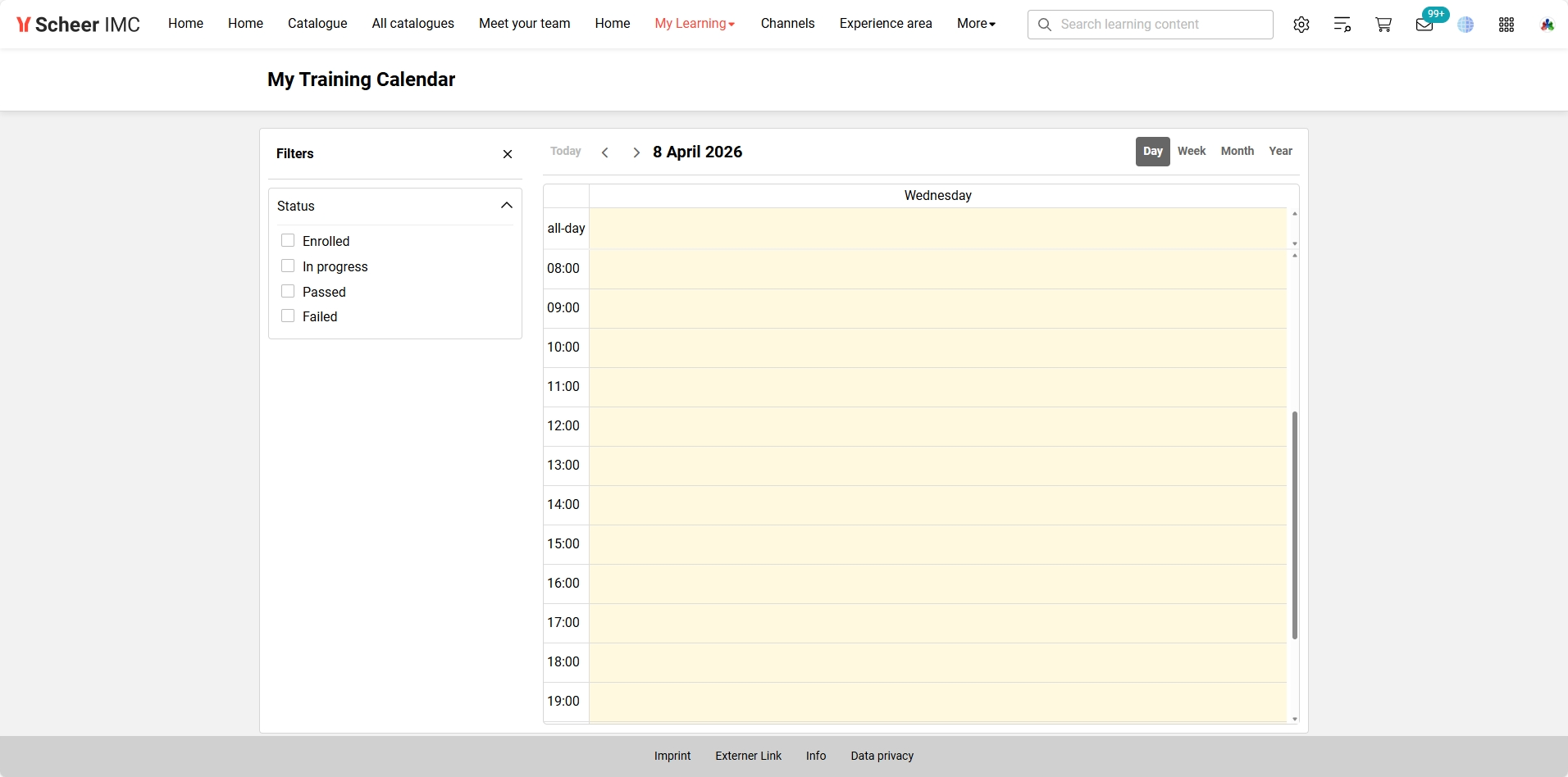1568x777 pixels.
Task: Open the globe language selector
Action: coord(1465,25)
